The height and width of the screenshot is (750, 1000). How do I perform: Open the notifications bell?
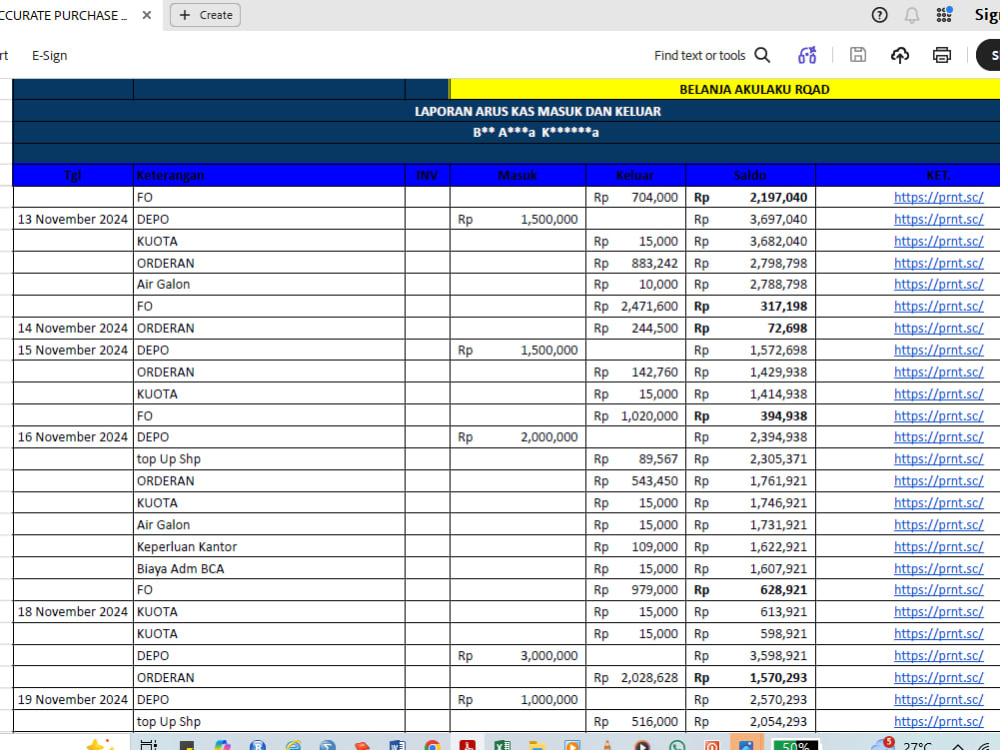[912, 15]
